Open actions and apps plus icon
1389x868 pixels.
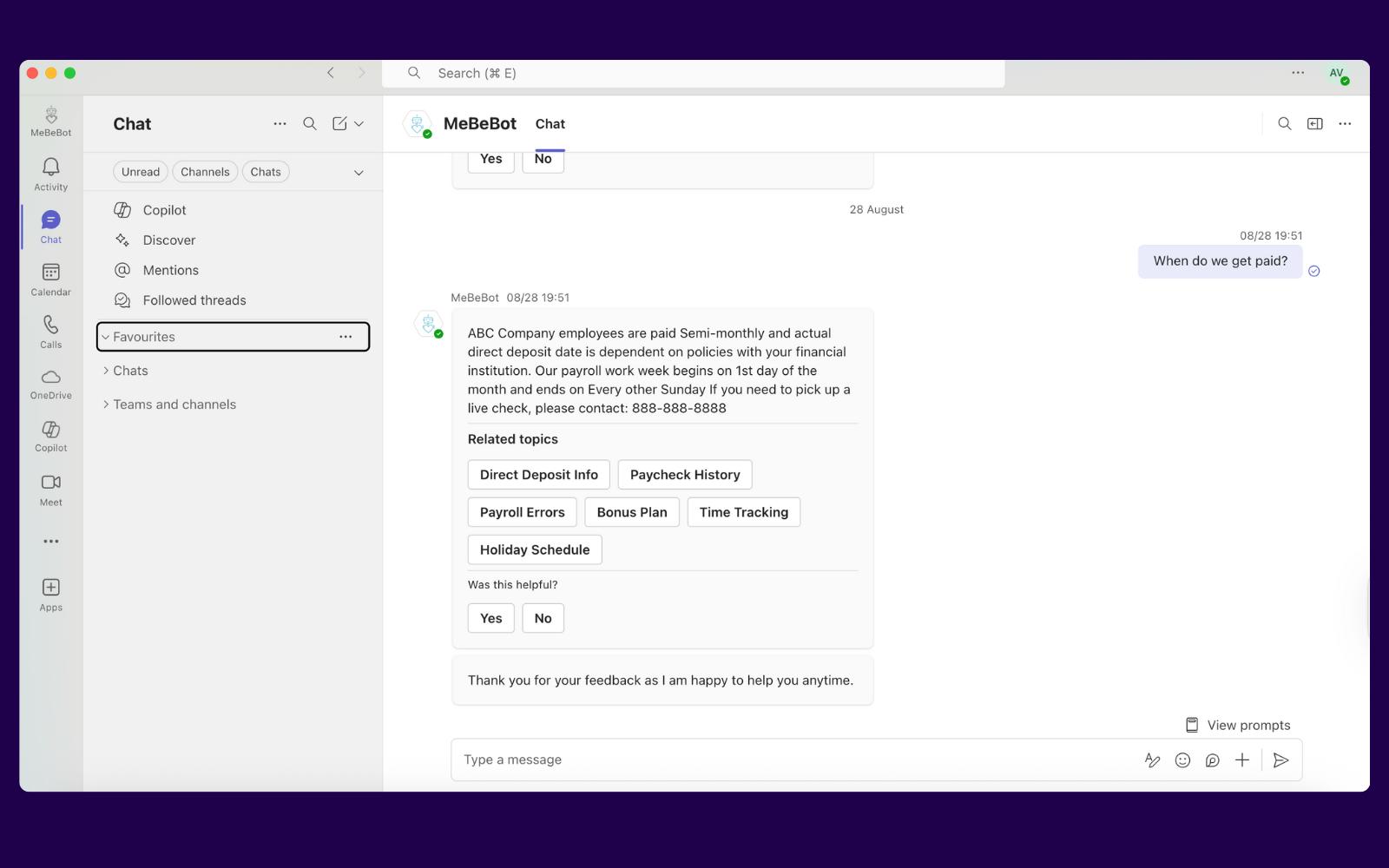pyautogui.click(x=1242, y=760)
